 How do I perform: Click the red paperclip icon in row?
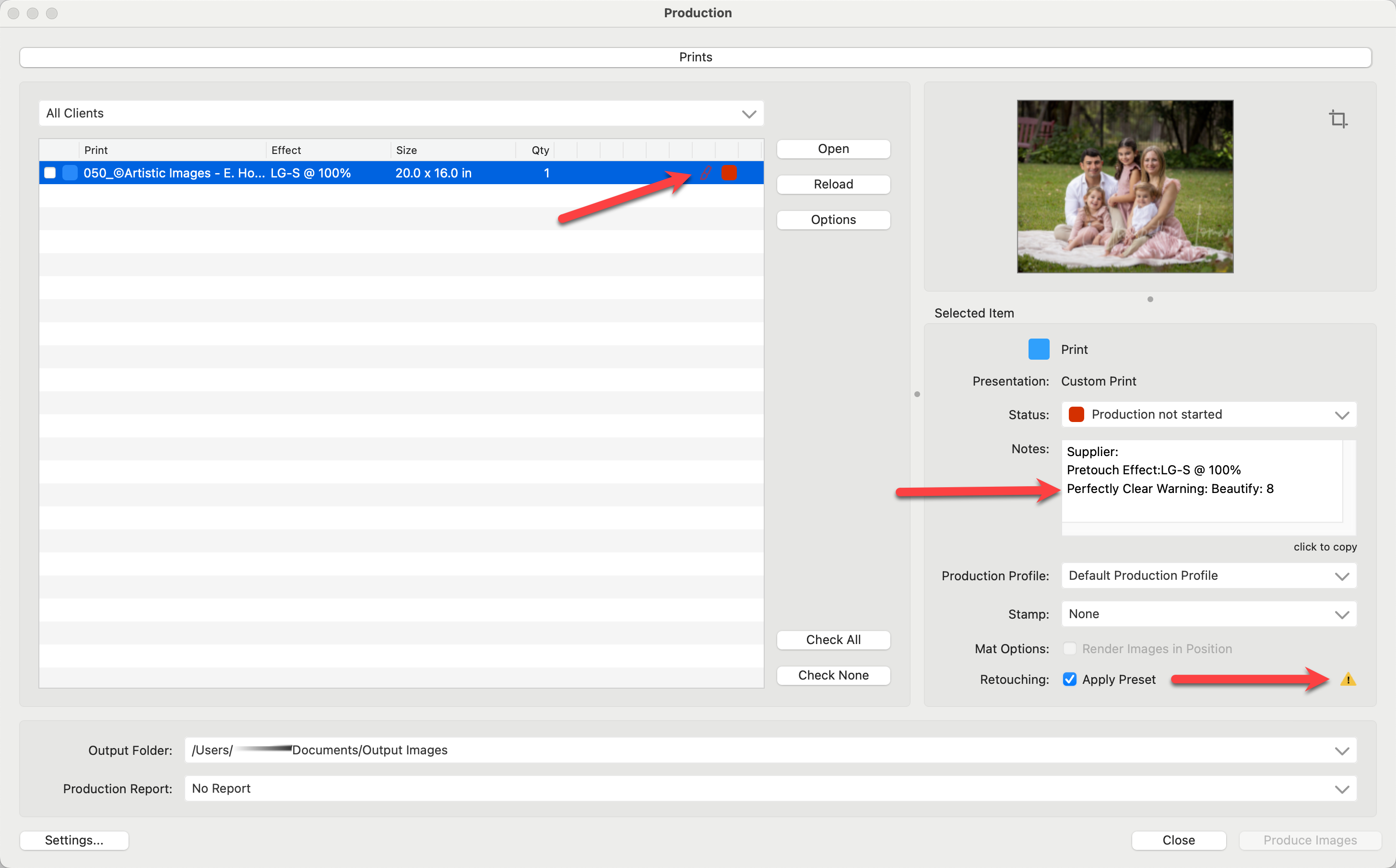[x=706, y=173]
